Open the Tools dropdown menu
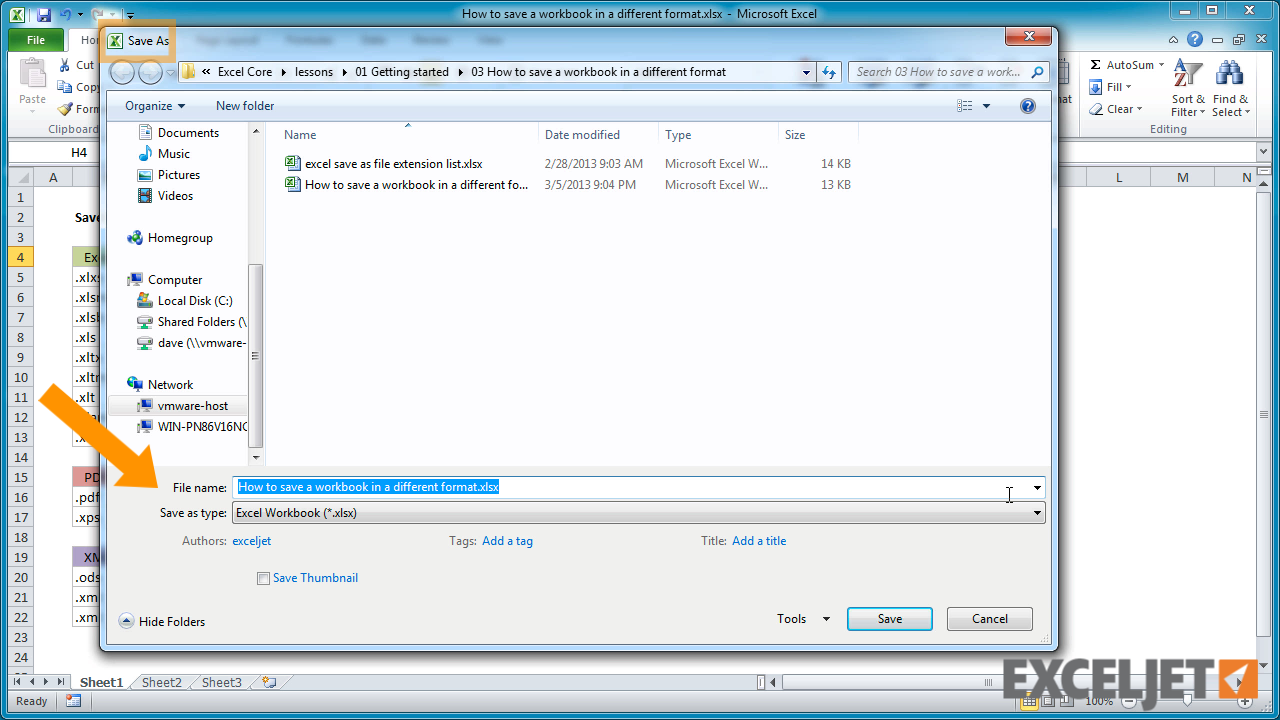The width and height of the screenshot is (1280, 720). coord(804,619)
